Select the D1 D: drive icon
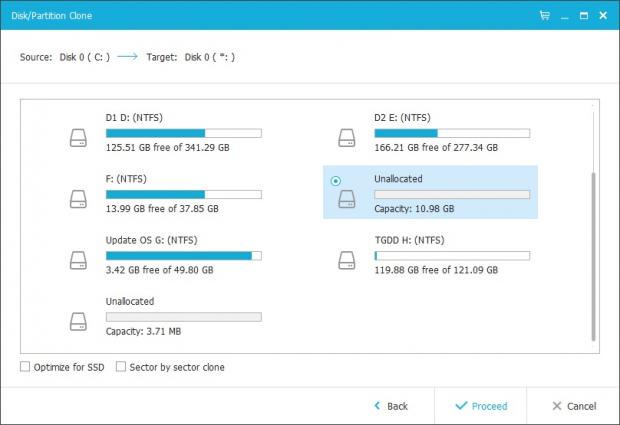The width and height of the screenshot is (620, 425). pos(79,138)
